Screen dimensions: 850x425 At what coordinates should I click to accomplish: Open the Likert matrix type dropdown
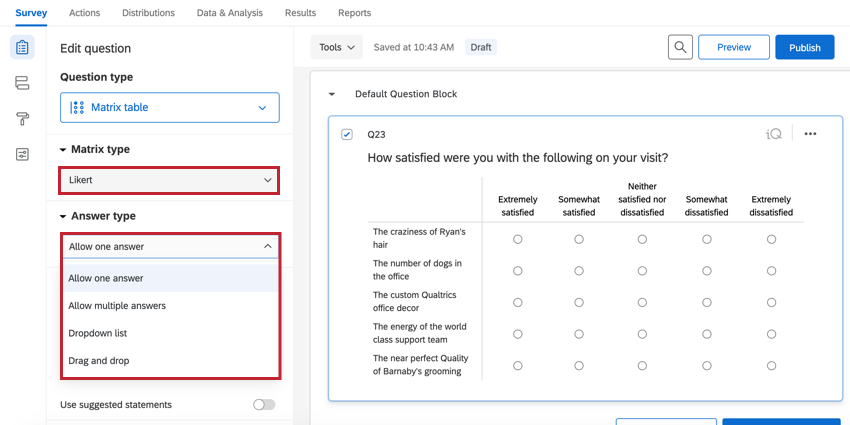pos(169,180)
